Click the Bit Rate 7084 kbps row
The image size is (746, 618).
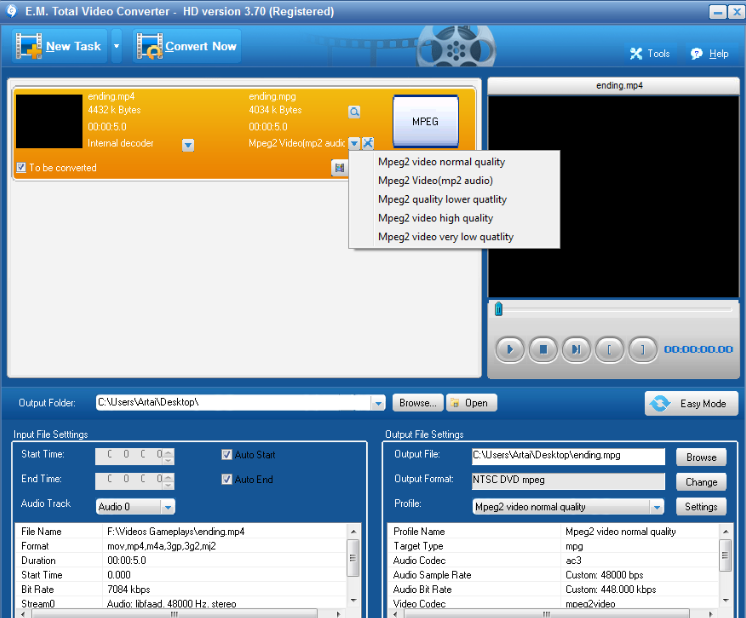(181, 589)
